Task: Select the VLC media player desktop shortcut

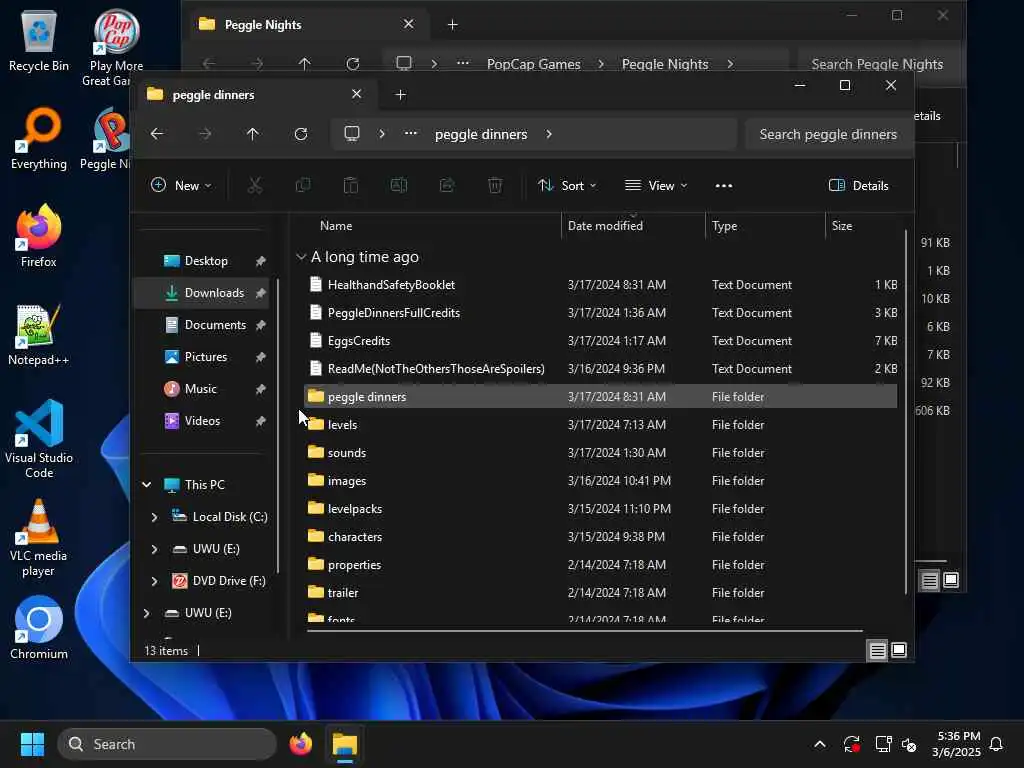Action: [x=39, y=537]
